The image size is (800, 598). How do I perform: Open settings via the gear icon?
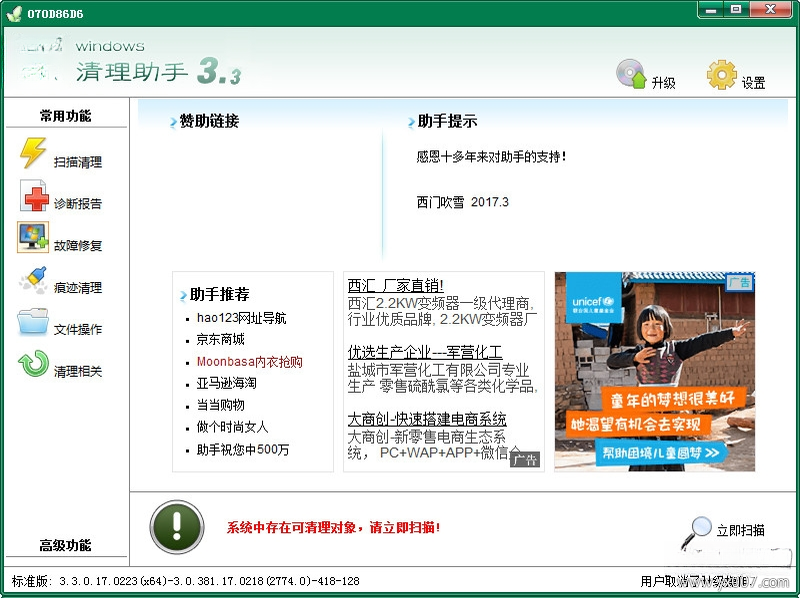[722, 75]
